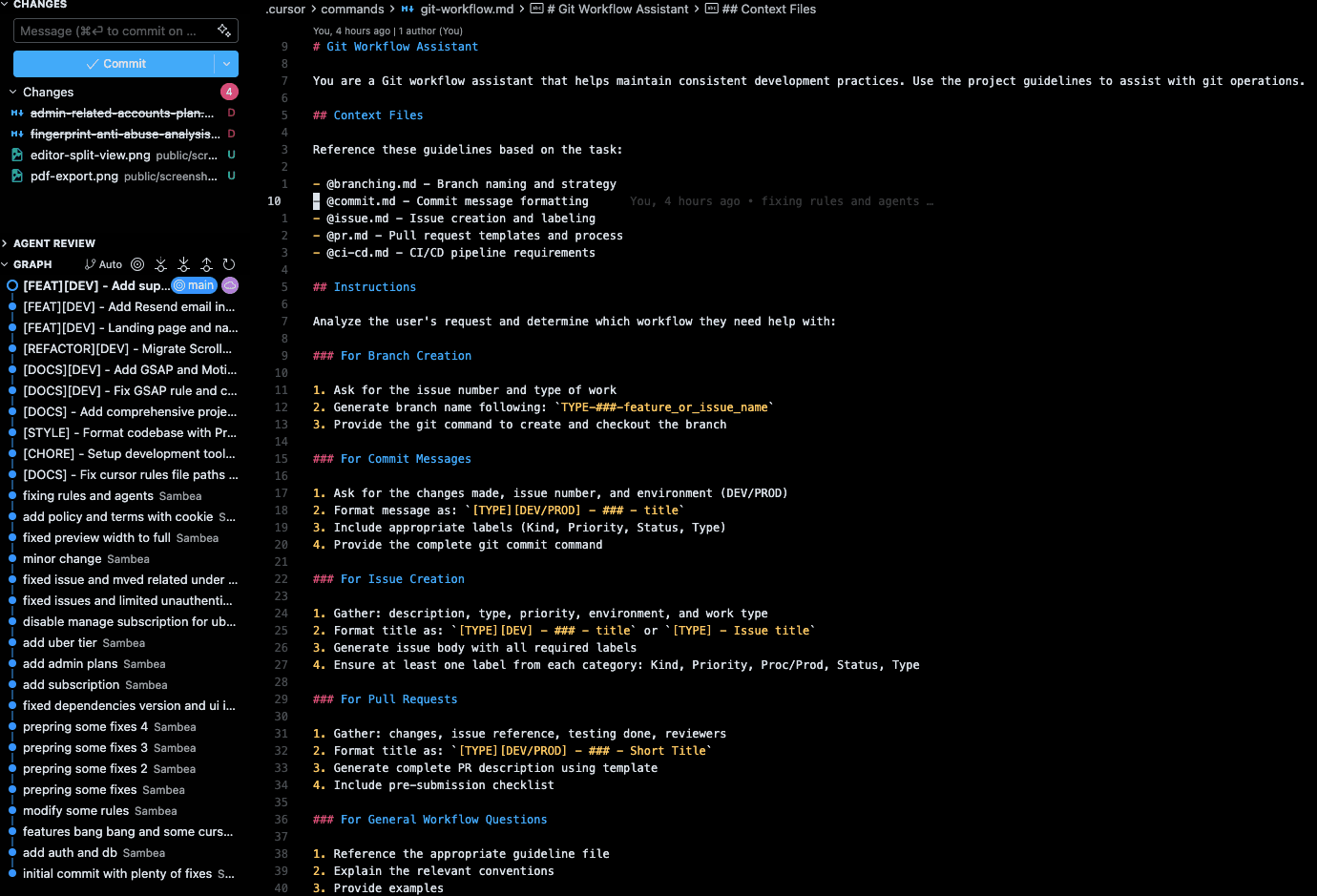
Task: Open editor-split-view.png in the changes list
Action: [91, 156]
